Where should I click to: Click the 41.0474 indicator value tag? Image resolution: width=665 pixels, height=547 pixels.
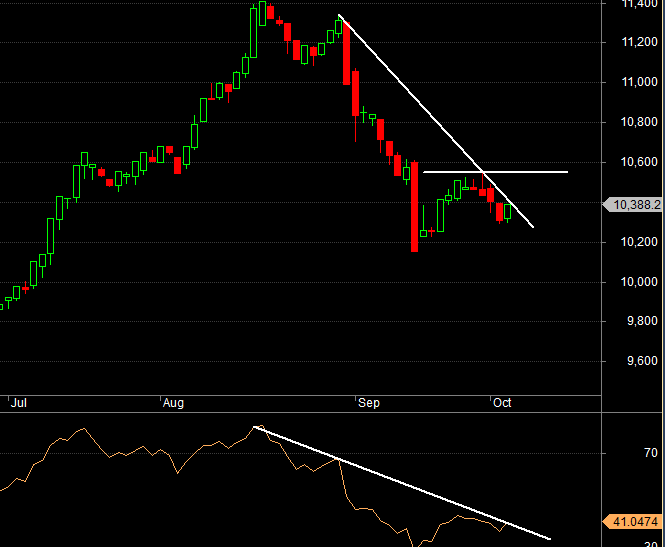coord(632,522)
